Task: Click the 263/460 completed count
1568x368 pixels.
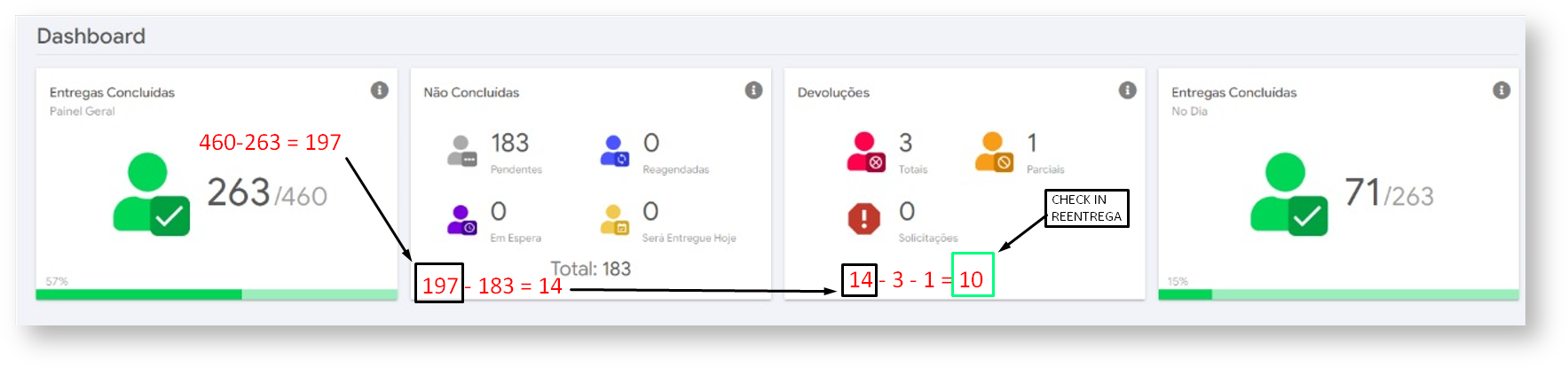Action: coord(267,192)
